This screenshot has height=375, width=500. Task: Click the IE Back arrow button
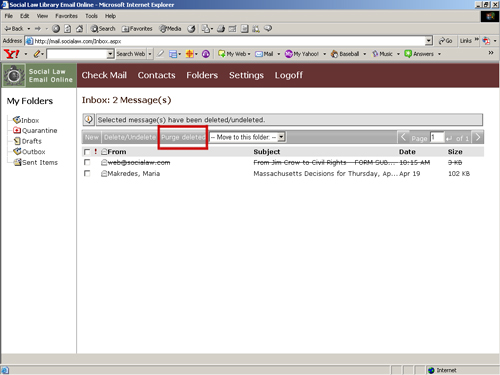click(x=13, y=29)
